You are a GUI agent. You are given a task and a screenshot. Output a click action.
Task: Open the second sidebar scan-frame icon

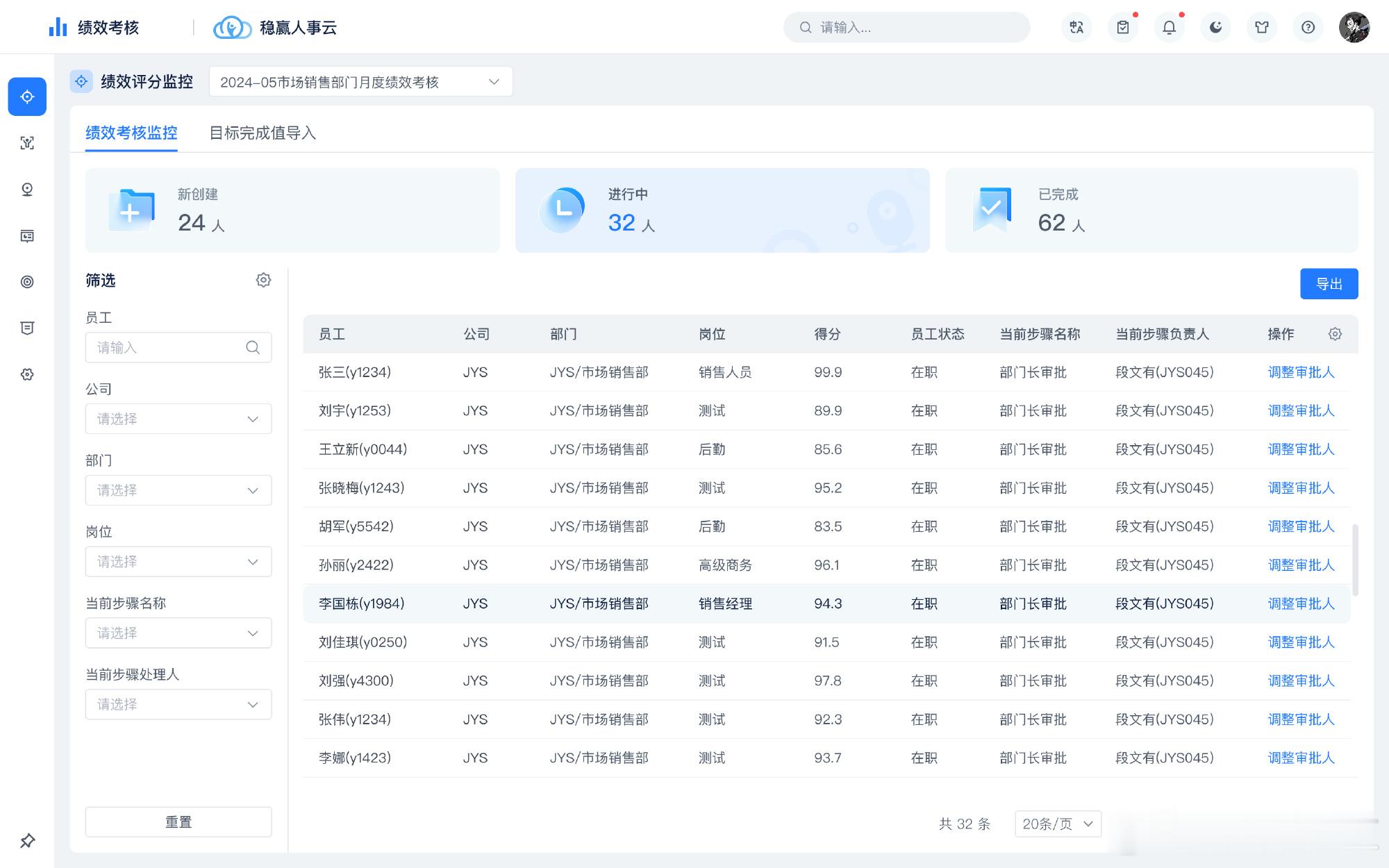coord(27,143)
